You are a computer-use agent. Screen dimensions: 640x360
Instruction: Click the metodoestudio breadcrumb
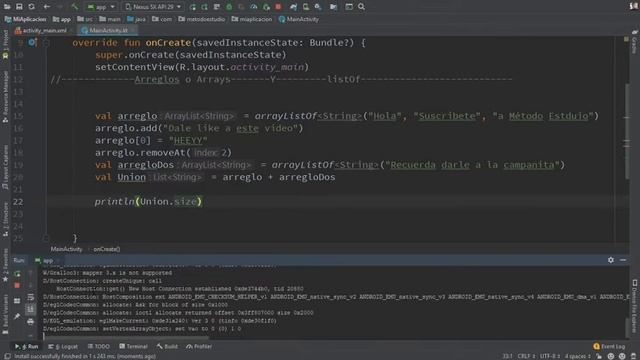(202, 19)
